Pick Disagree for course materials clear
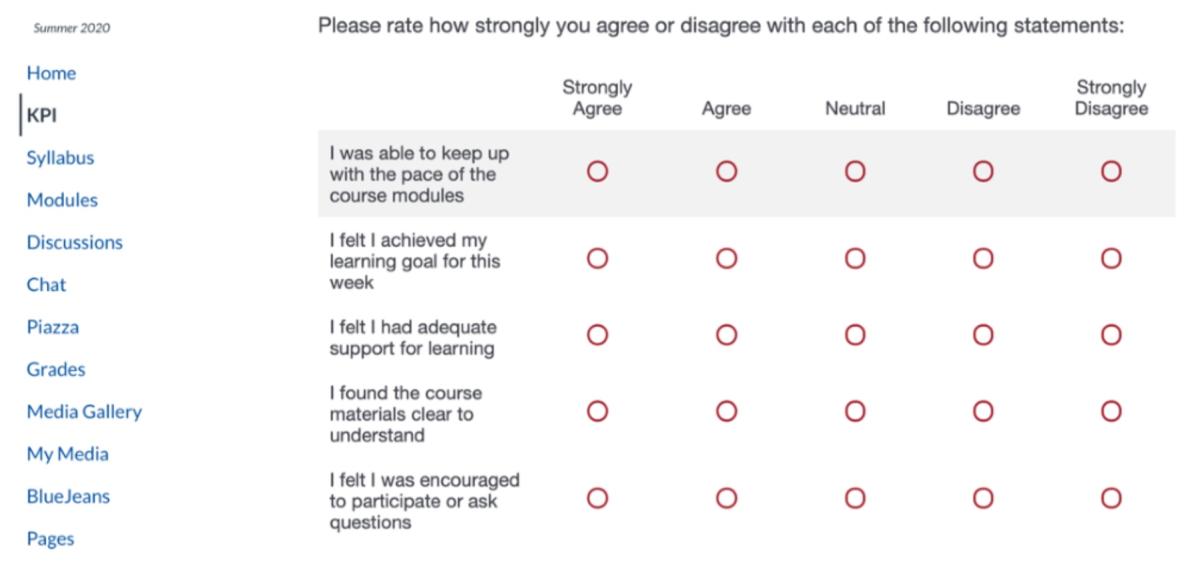 point(982,410)
